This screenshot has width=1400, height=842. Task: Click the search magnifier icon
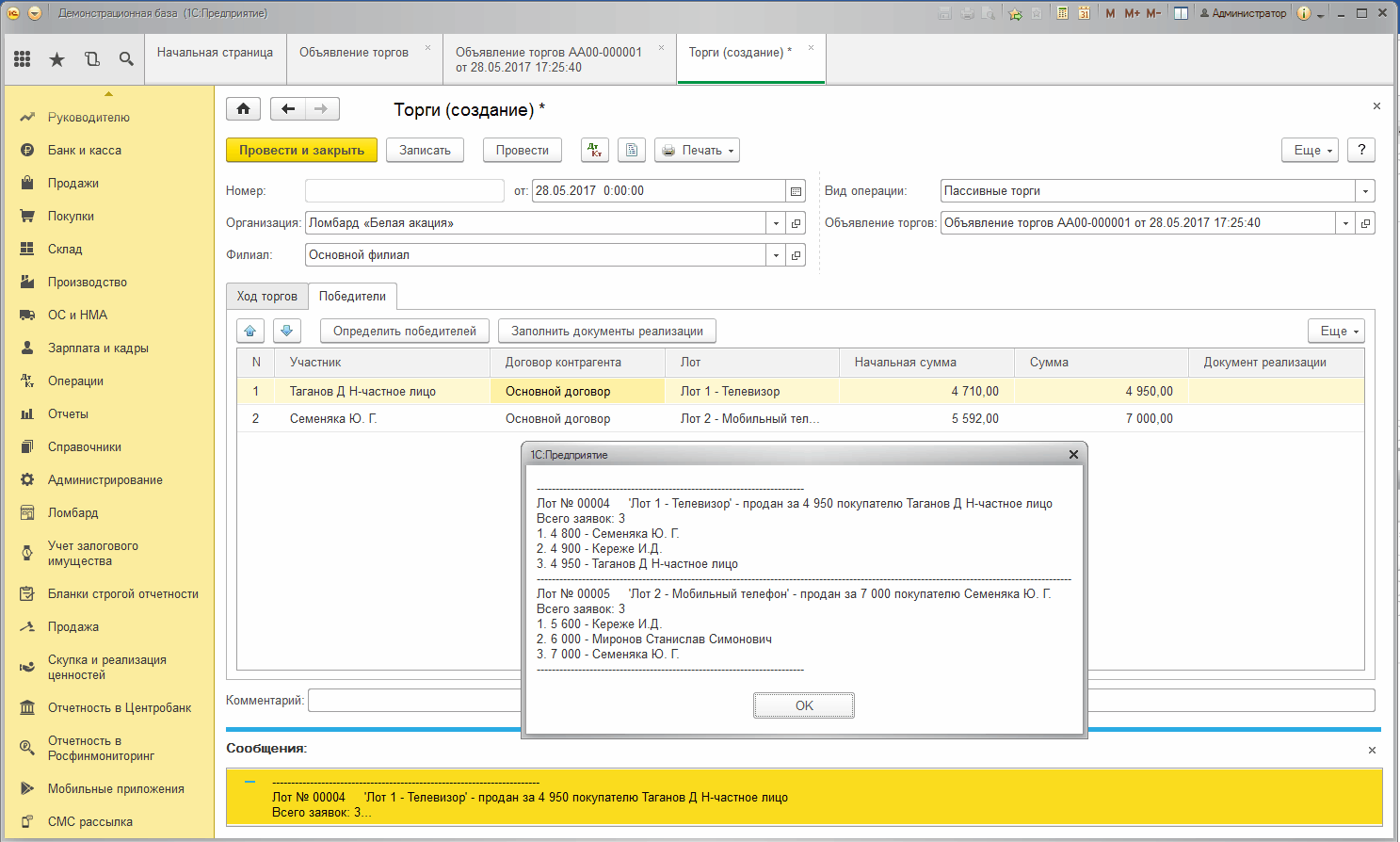(126, 59)
